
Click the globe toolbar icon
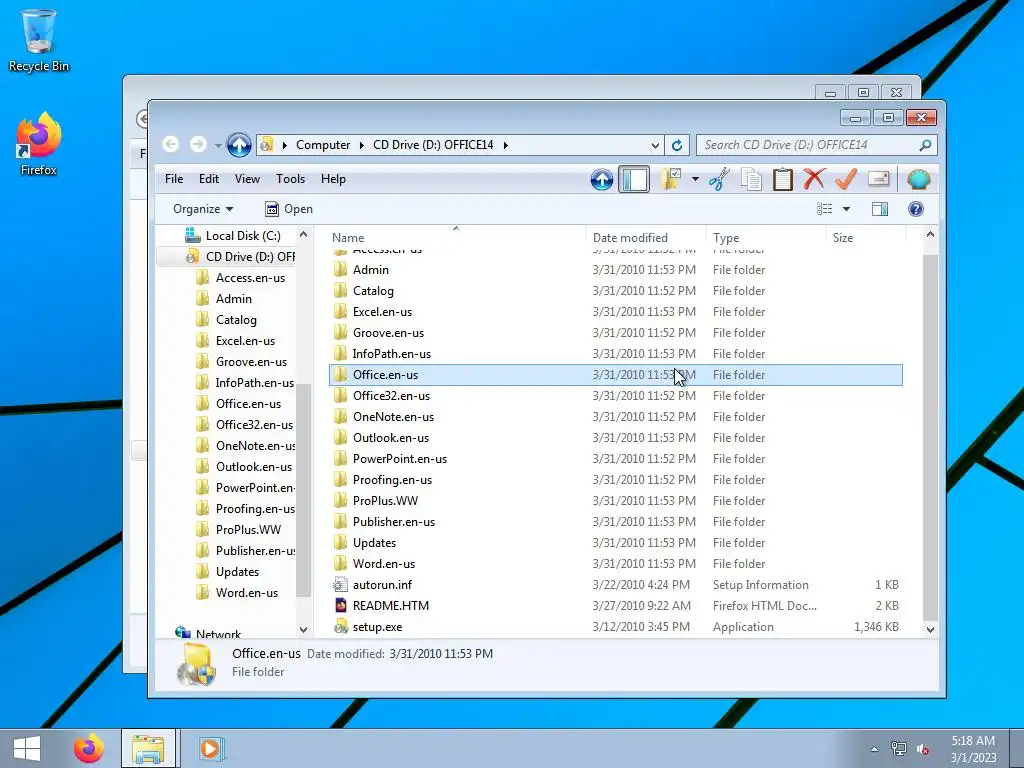pyautogui.click(x=918, y=179)
